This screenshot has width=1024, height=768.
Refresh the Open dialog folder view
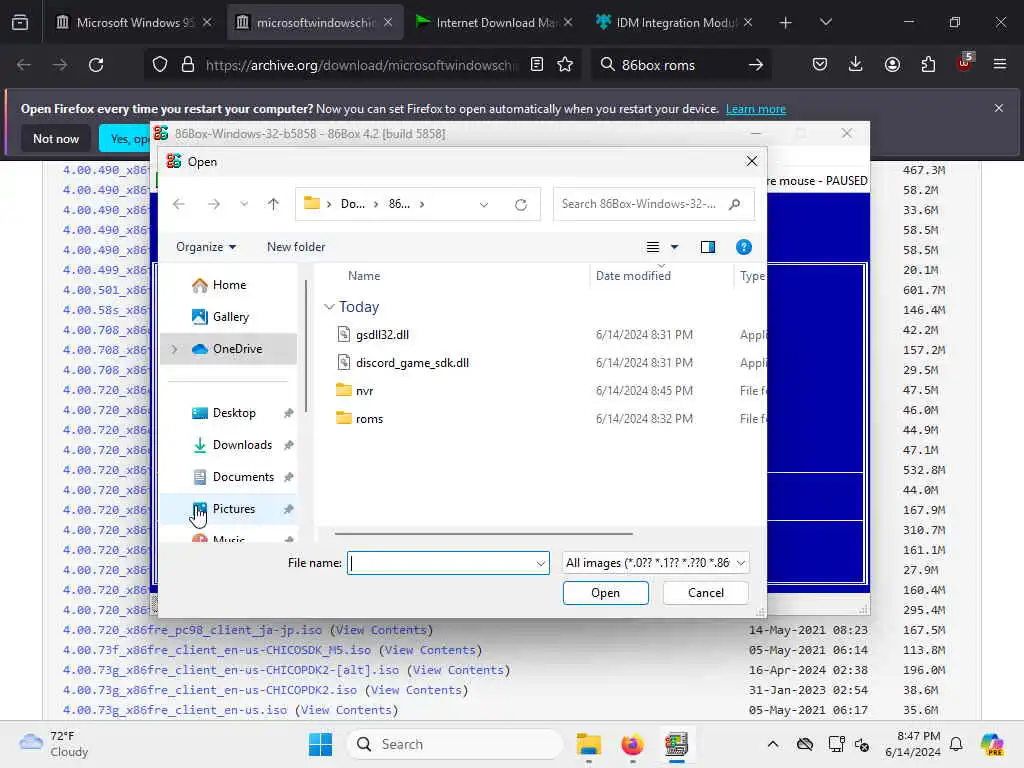(520, 204)
